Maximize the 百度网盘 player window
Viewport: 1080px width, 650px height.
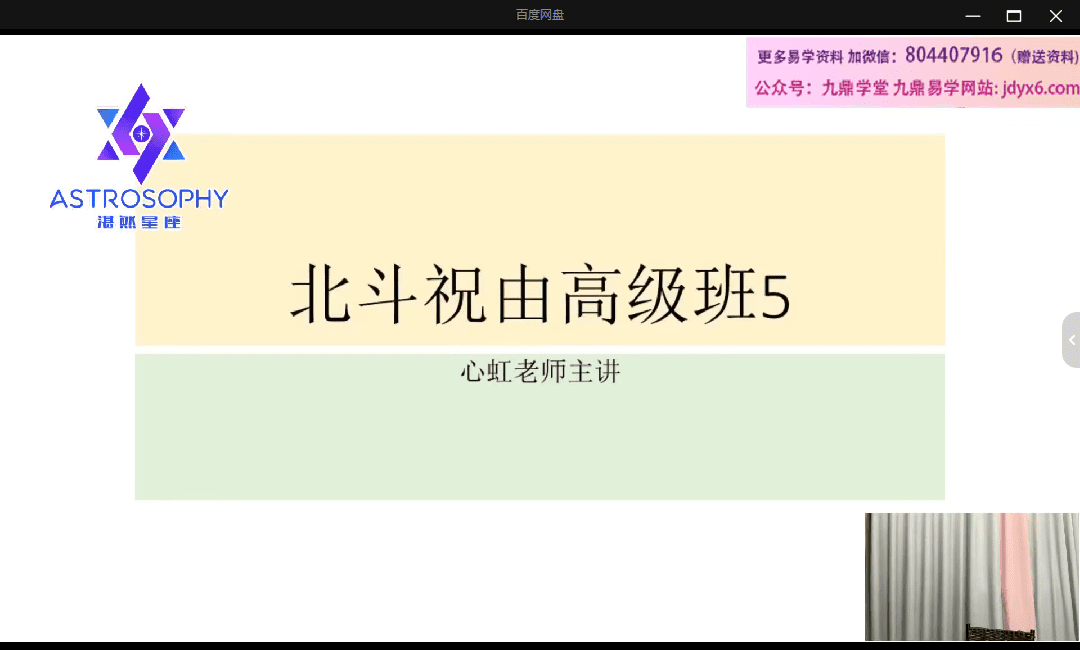click(1013, 15)
